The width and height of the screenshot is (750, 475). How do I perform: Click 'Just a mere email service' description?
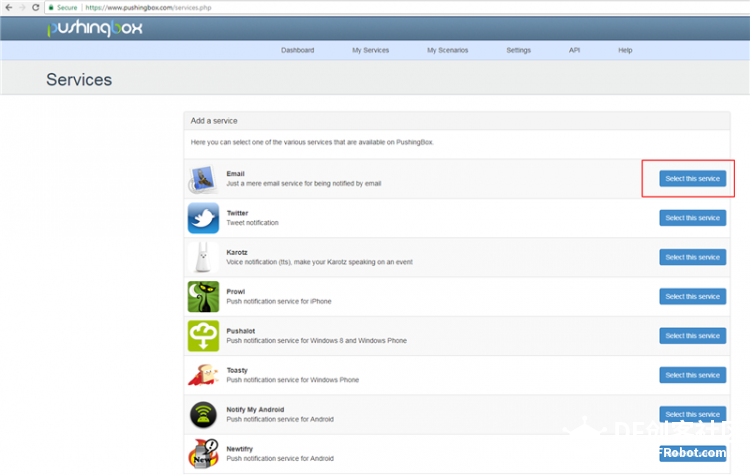304,183
